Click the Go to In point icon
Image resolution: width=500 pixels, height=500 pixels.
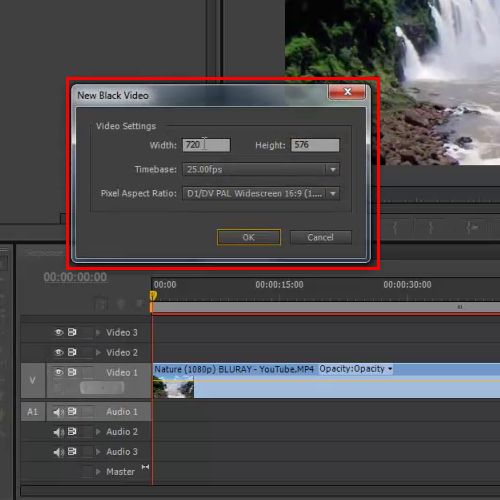[472, 228]
